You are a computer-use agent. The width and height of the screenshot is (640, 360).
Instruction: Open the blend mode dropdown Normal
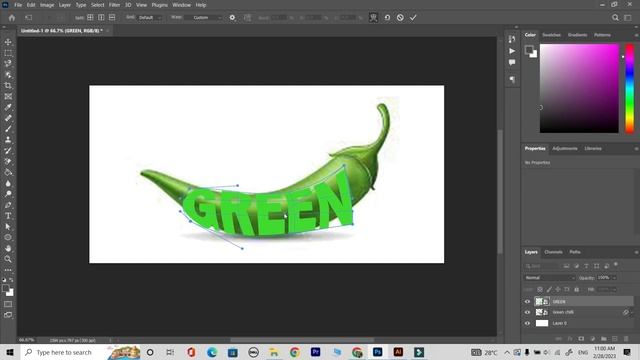[x=549, y=278]
